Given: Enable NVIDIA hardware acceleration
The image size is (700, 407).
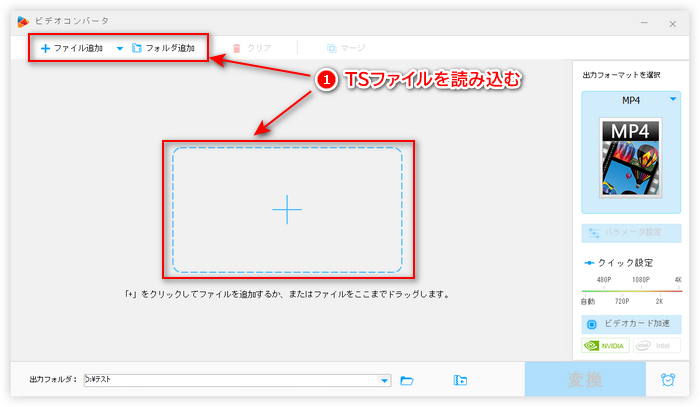Looking at the screenshot, I should coord(605,345).
